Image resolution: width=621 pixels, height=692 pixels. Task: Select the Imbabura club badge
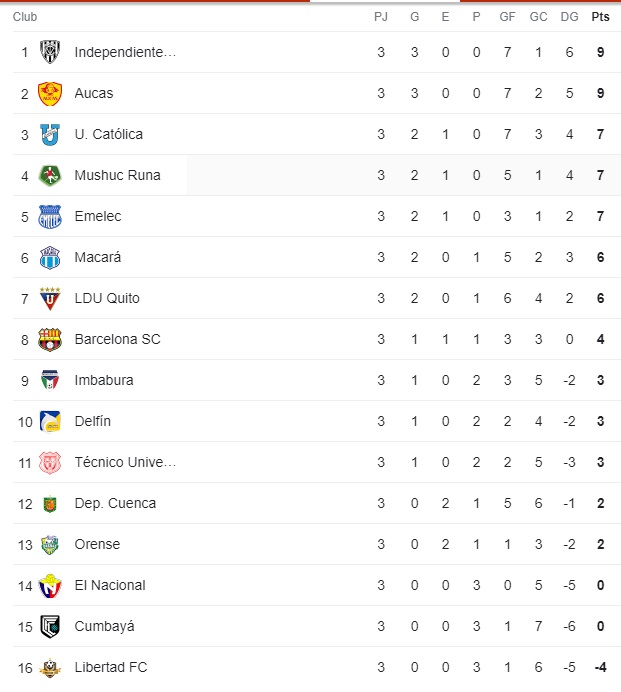coord(50,380)
